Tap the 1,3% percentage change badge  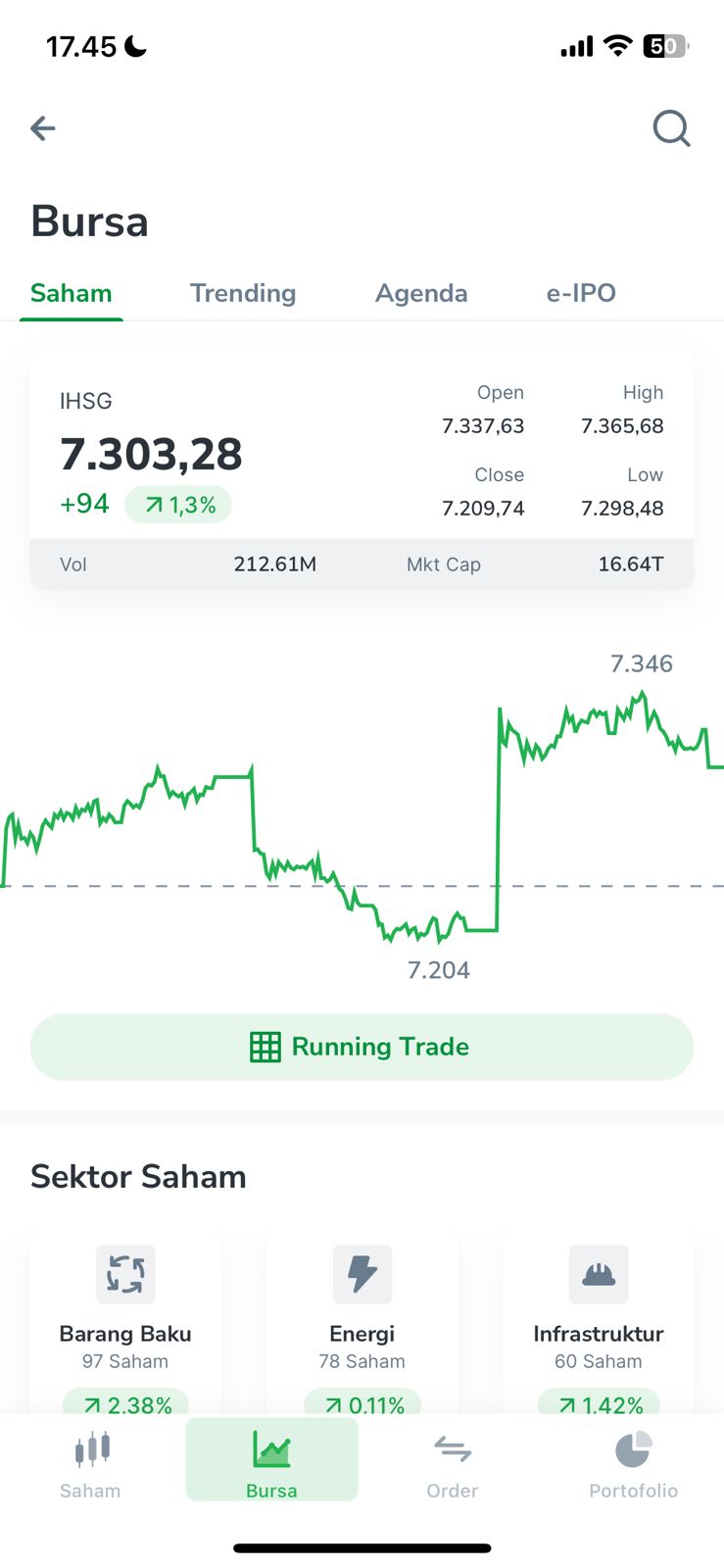[x=178, y=505]
